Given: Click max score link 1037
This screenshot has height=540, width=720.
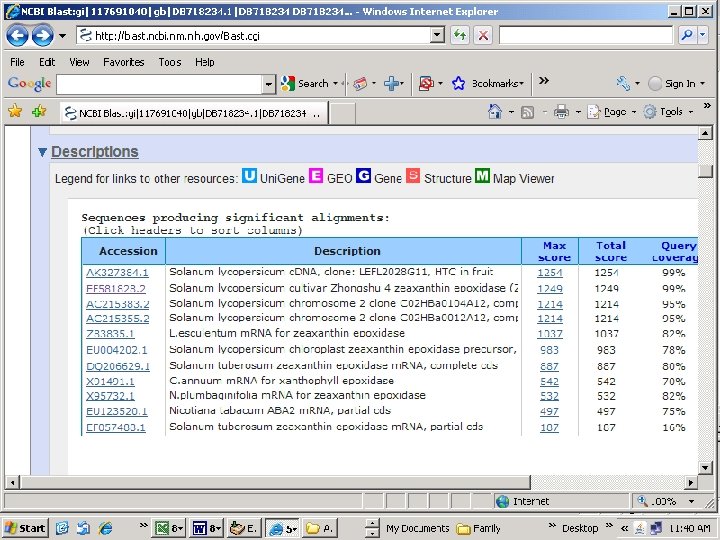Looking at the screenshot, I should (550, 334).
